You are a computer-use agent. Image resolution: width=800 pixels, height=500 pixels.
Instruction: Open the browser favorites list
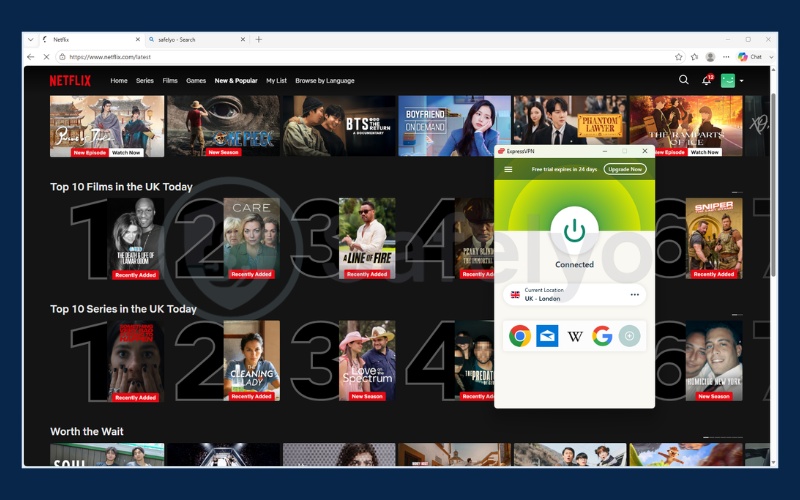(694, 57)
